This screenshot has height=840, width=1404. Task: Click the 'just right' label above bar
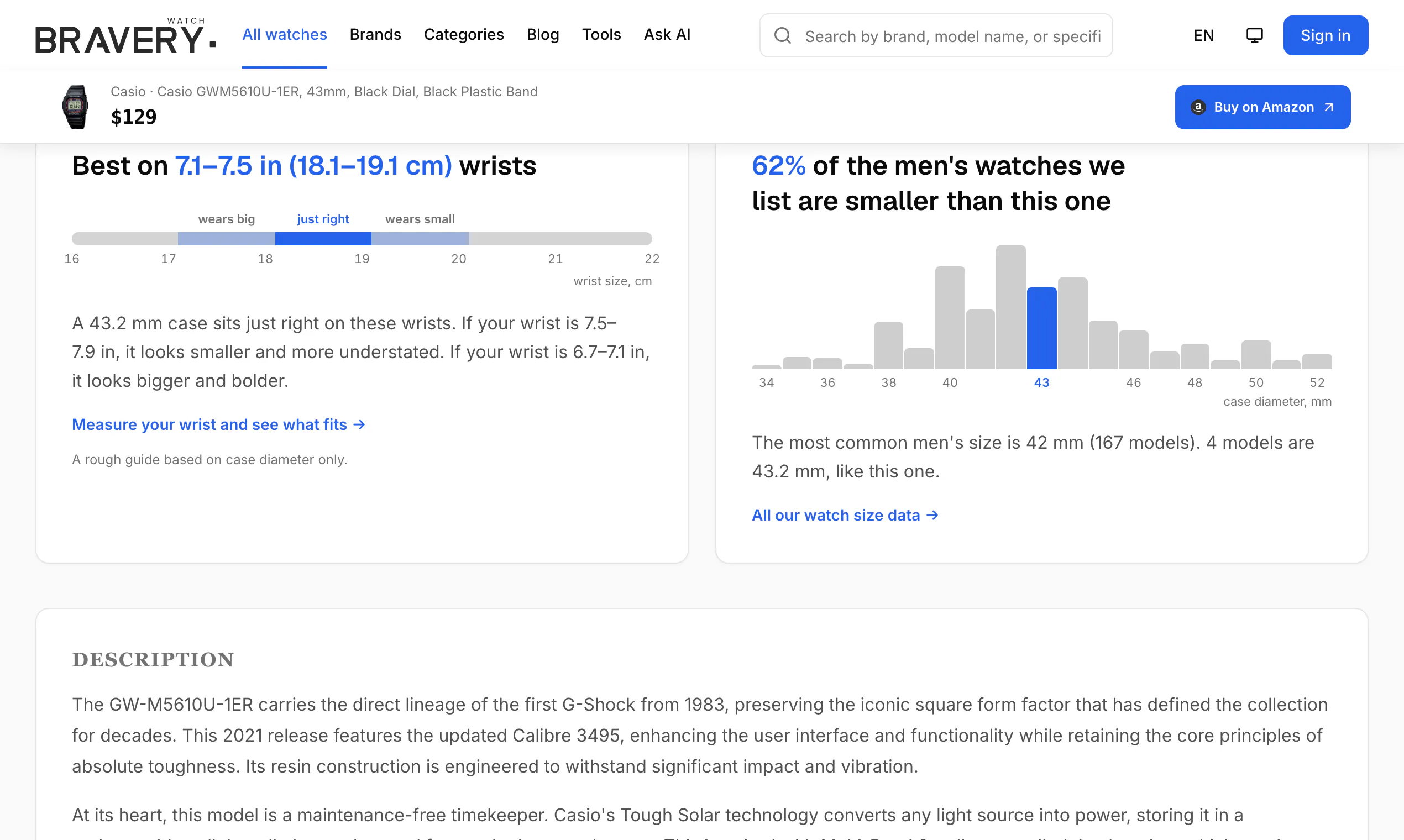pos(323,219)
